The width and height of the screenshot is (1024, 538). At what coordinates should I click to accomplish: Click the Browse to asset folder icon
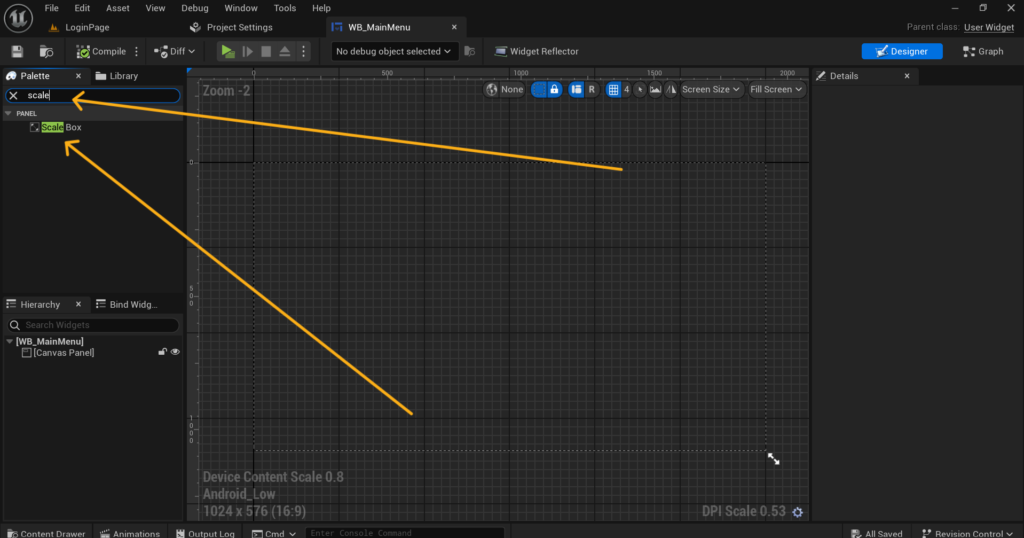coord(46,51)
